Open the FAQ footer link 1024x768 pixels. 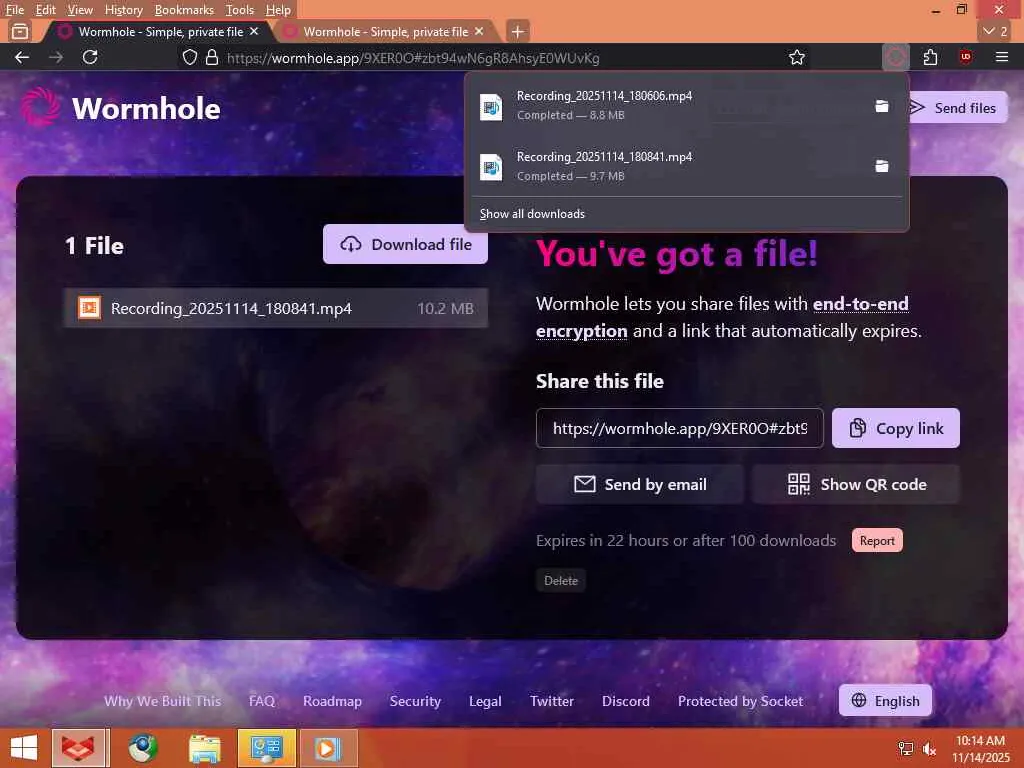click(x=262, y=701)
